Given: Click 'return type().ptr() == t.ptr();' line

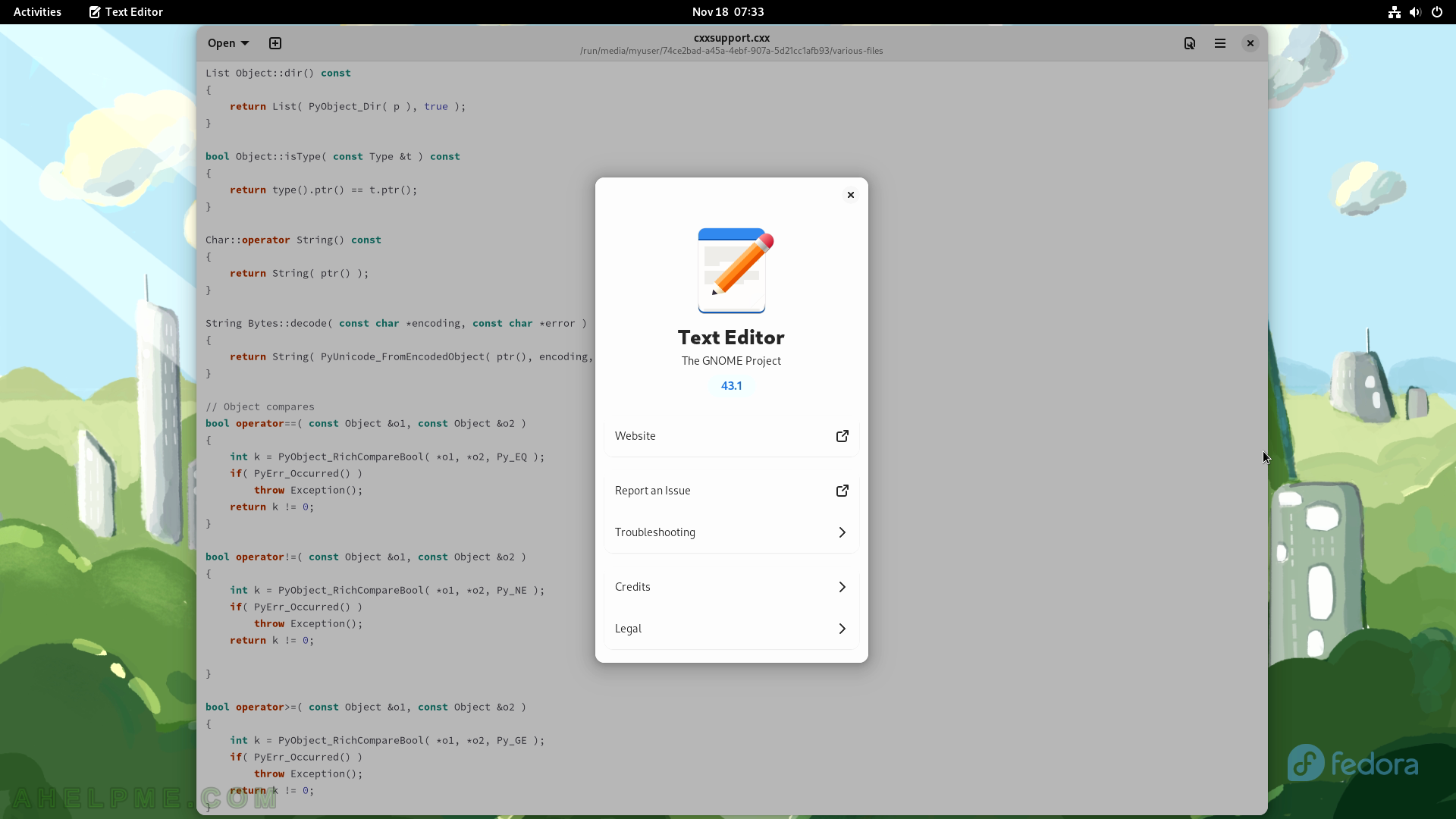Looking at the screenshot, I should pos(324,190).
